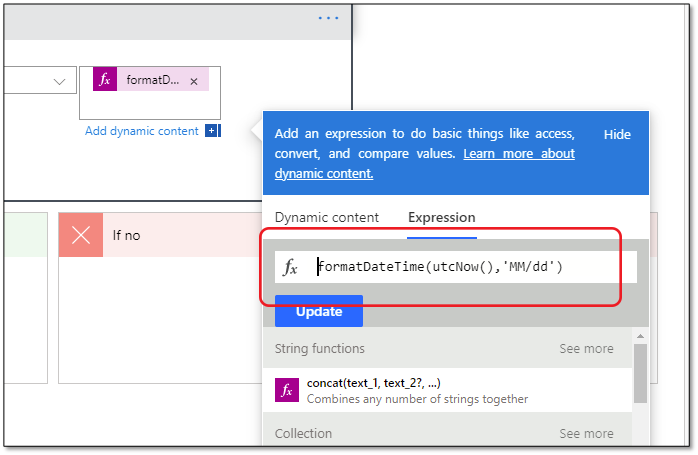The height and width of the screenshot is (455, 698).
Task: Hide the expression help banner
Action: 617,134
